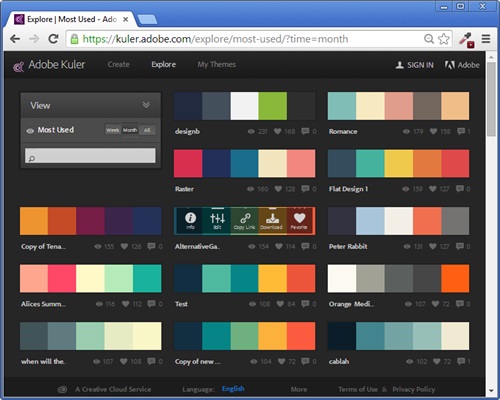Image resolution: width=500 pixels, height=400 pixels.
Task: Click the scrollbar down arrow
Action: (491, 390)
